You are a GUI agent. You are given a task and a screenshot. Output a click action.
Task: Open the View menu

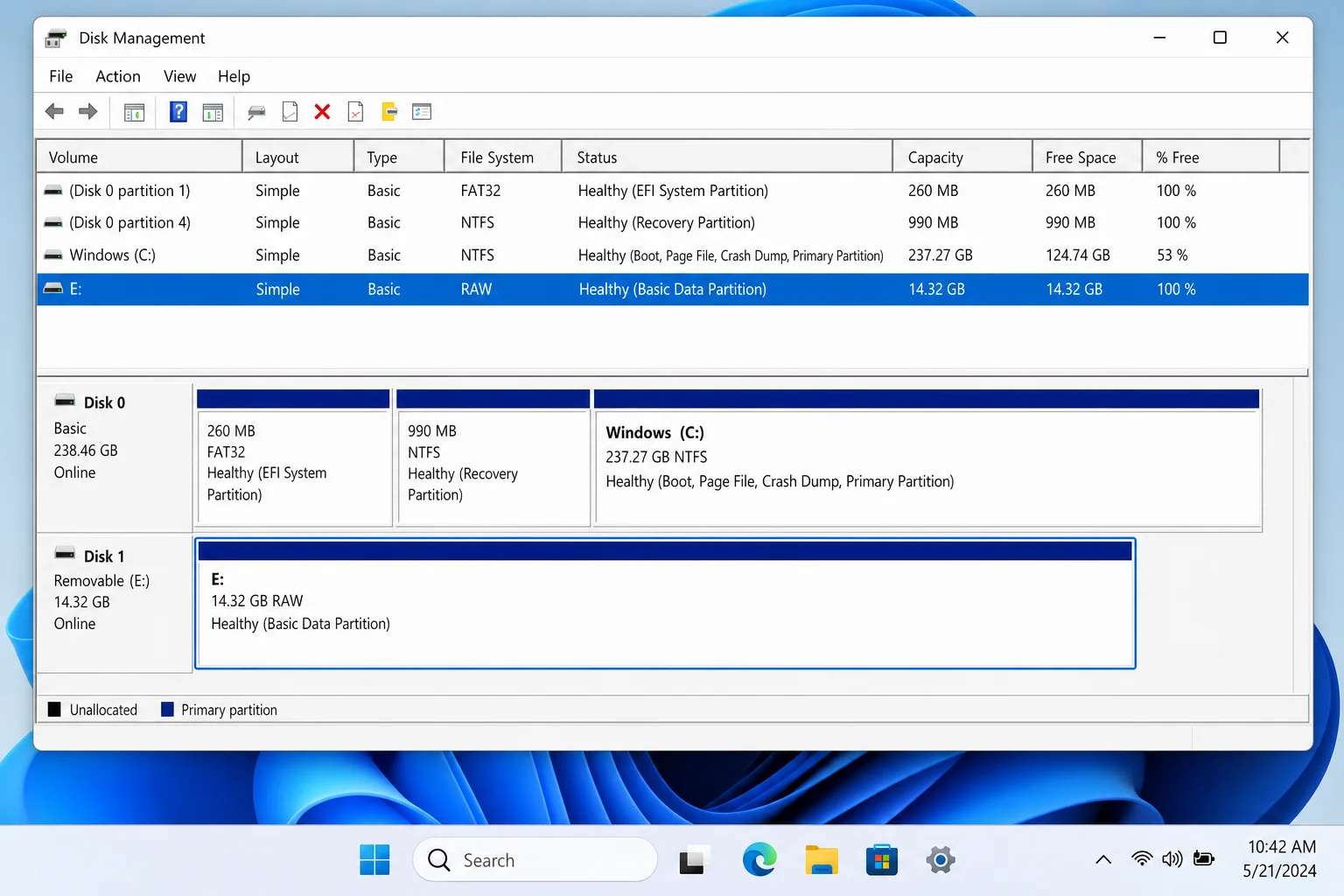(179, 76)
